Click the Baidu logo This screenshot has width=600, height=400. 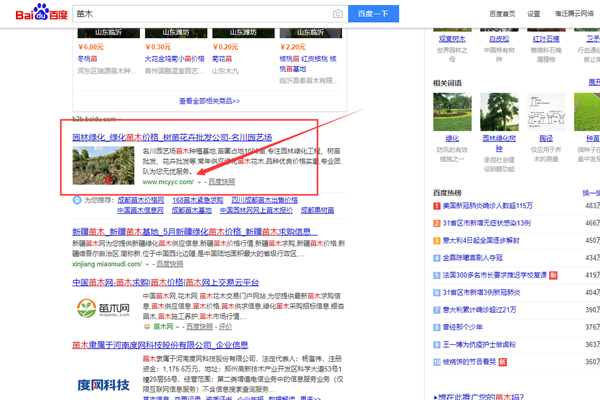[x=41, y=12]
